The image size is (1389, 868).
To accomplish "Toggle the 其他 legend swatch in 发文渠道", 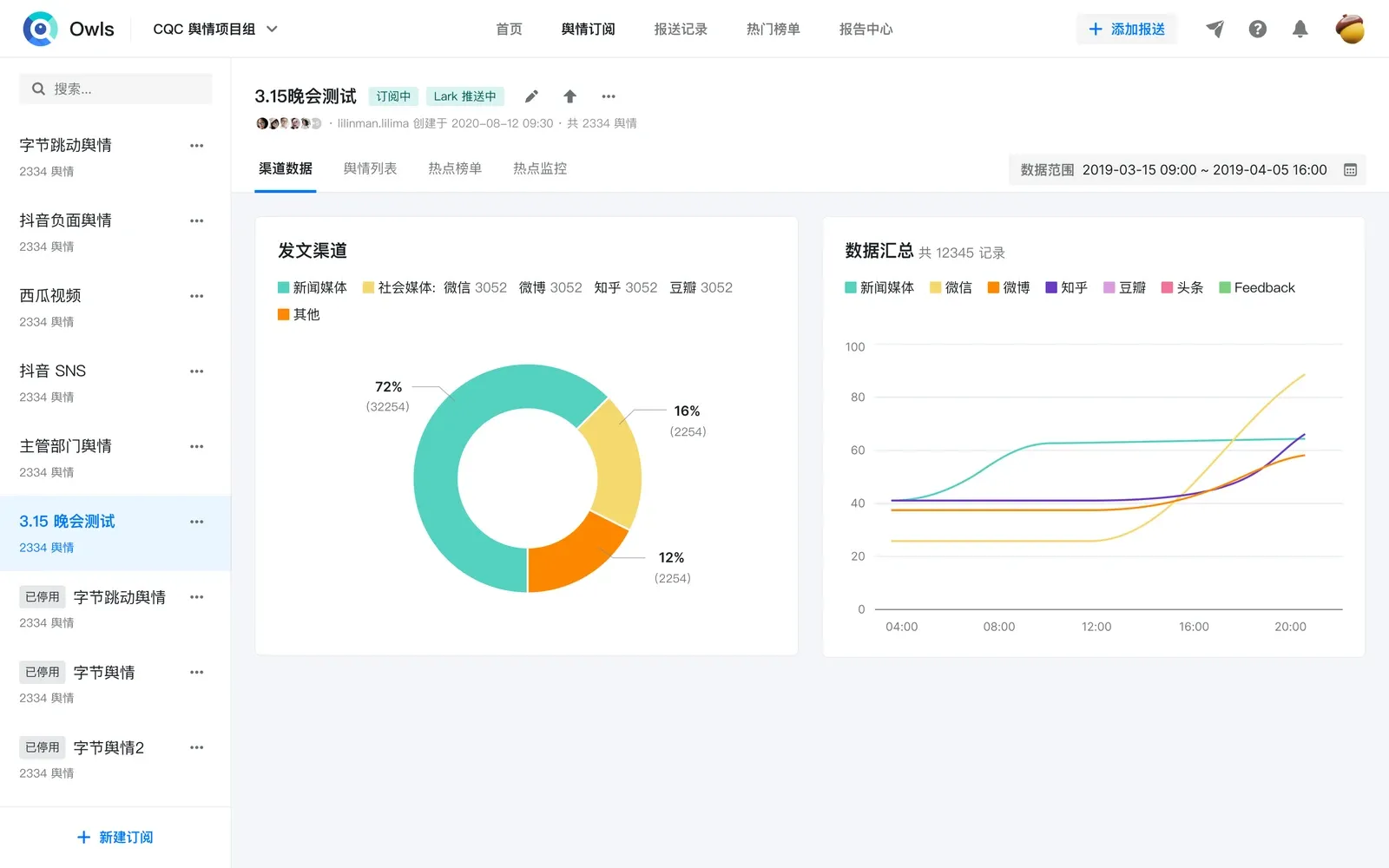I will click(x=283, y=314).
